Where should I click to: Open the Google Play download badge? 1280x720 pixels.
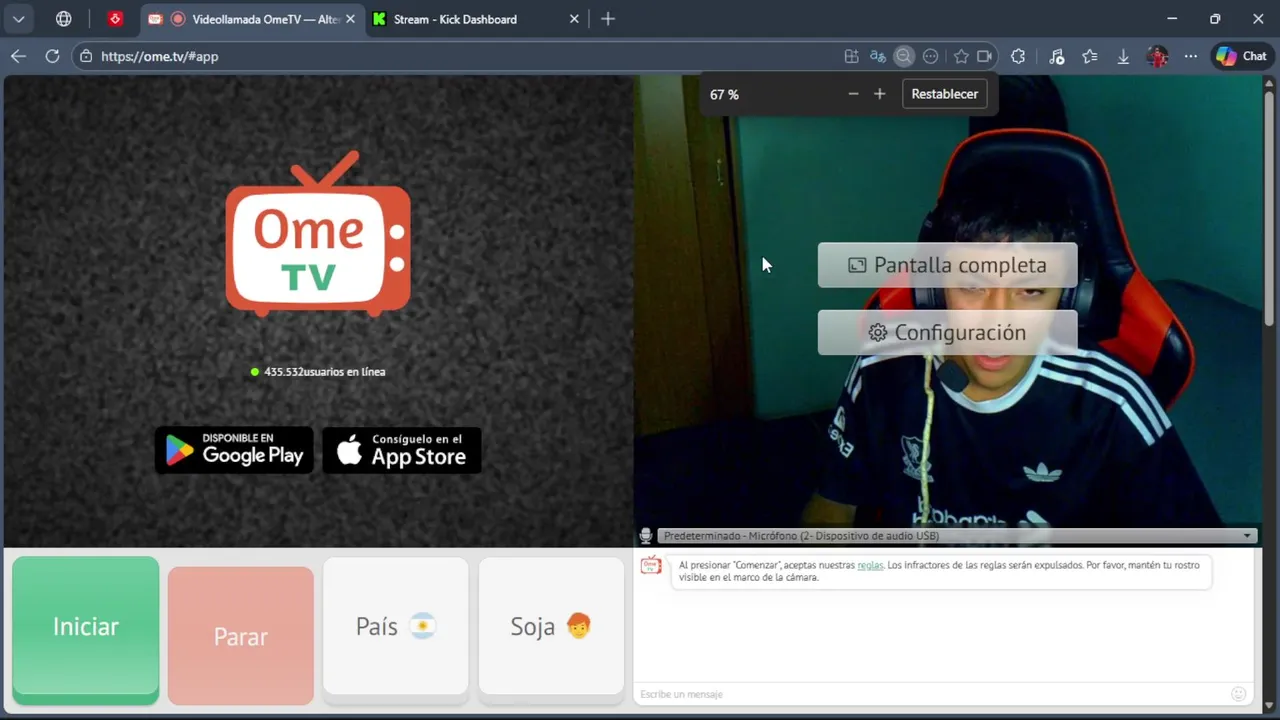point(234,450)
